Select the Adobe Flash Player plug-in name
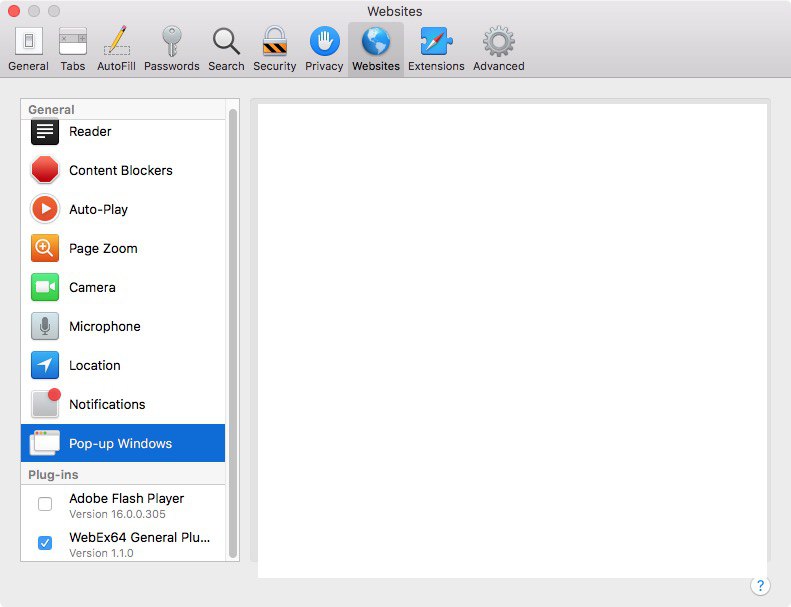 (x=127, y=499)
